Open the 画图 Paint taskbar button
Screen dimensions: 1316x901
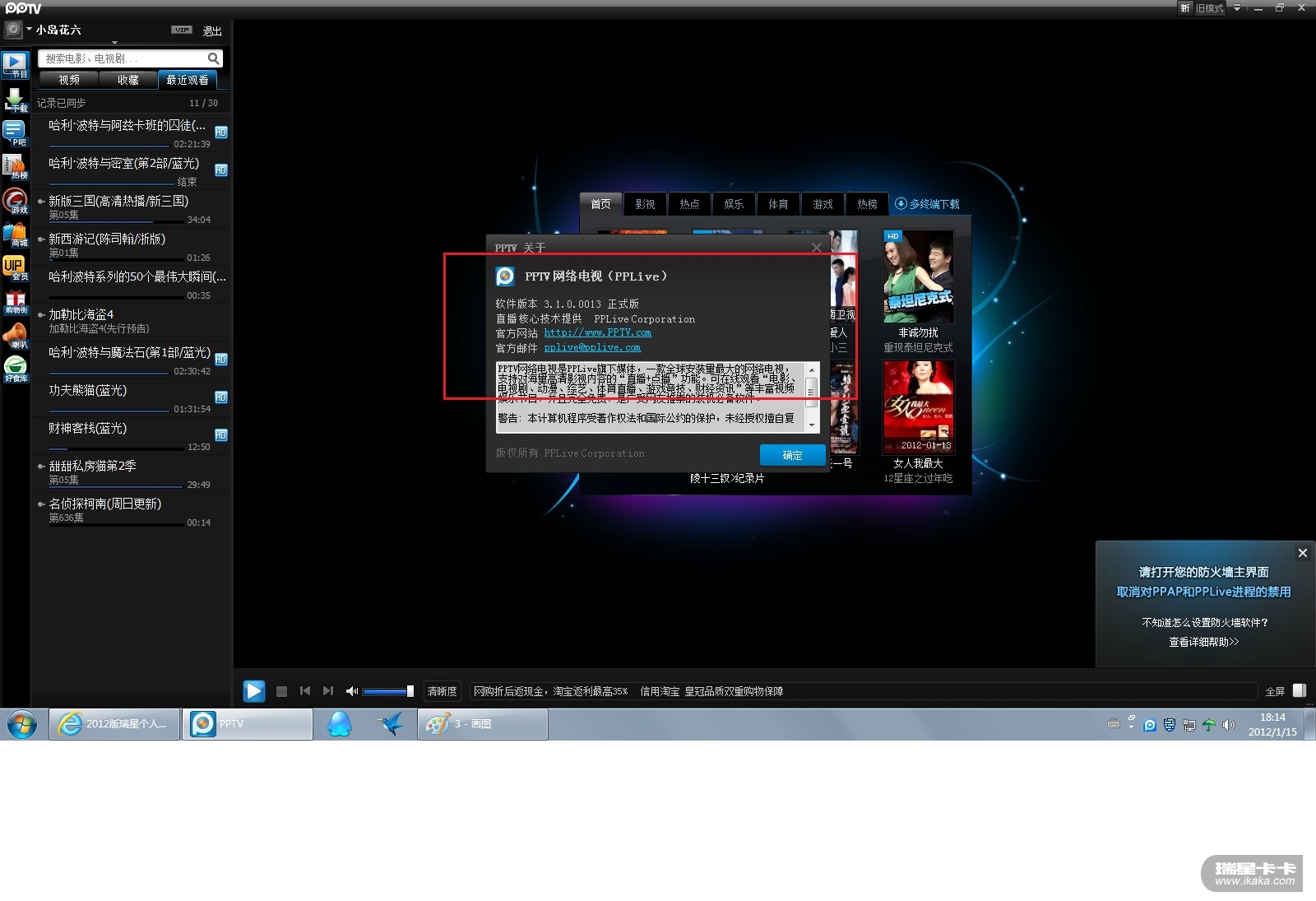pos(483,724)
